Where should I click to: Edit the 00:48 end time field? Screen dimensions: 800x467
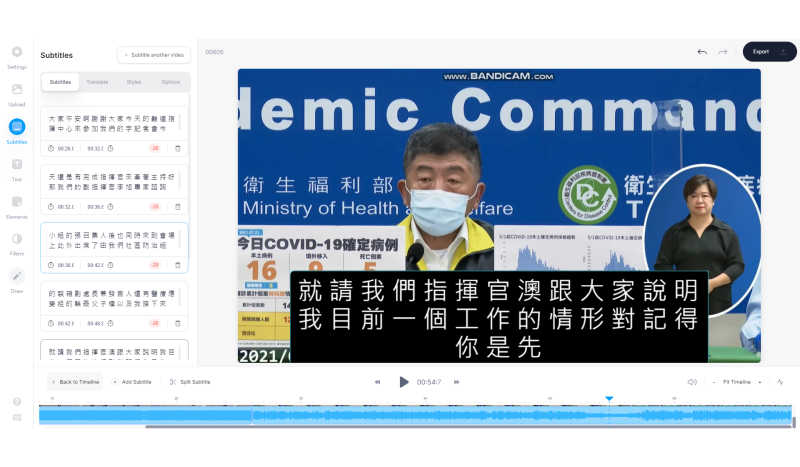(x=95, y=323)
